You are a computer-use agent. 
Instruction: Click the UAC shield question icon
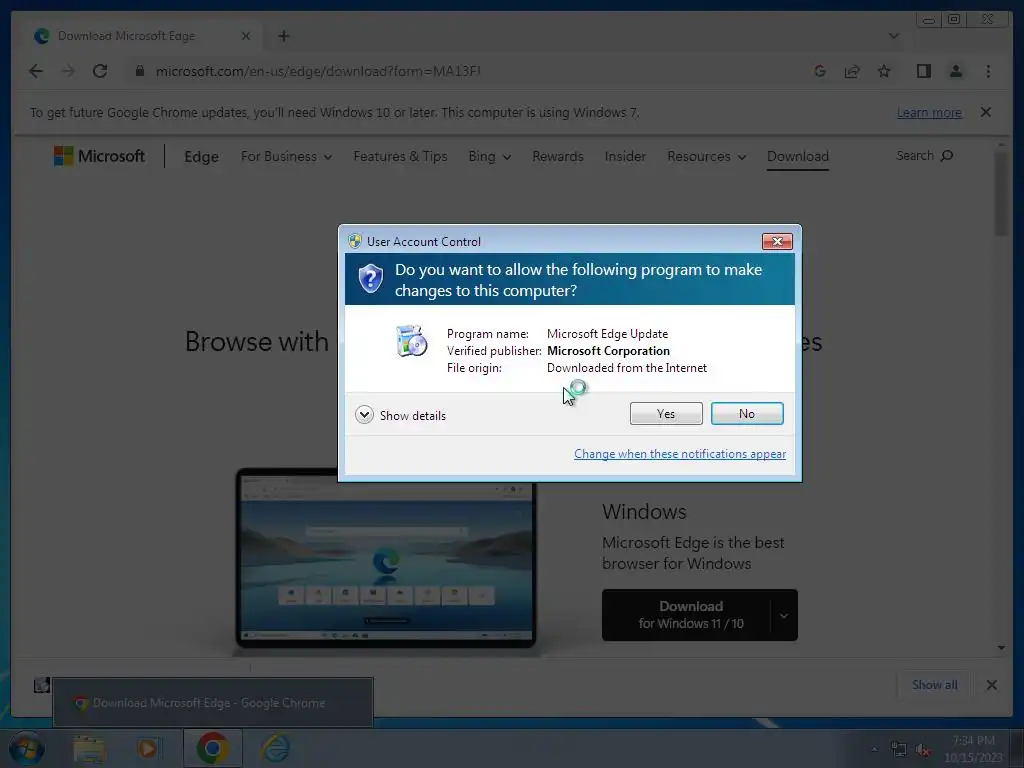(370, 279)
